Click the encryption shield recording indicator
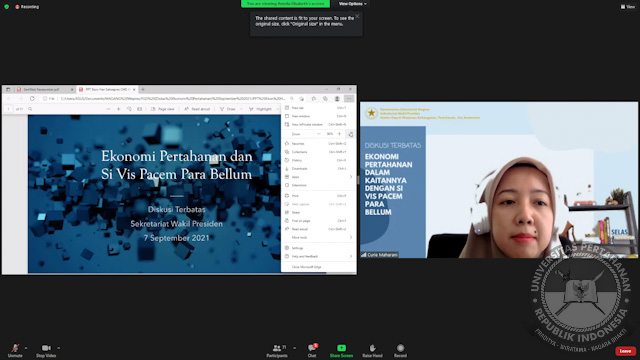Image resolution: width=640 pixels, height=360 pixels. point(7,7)
